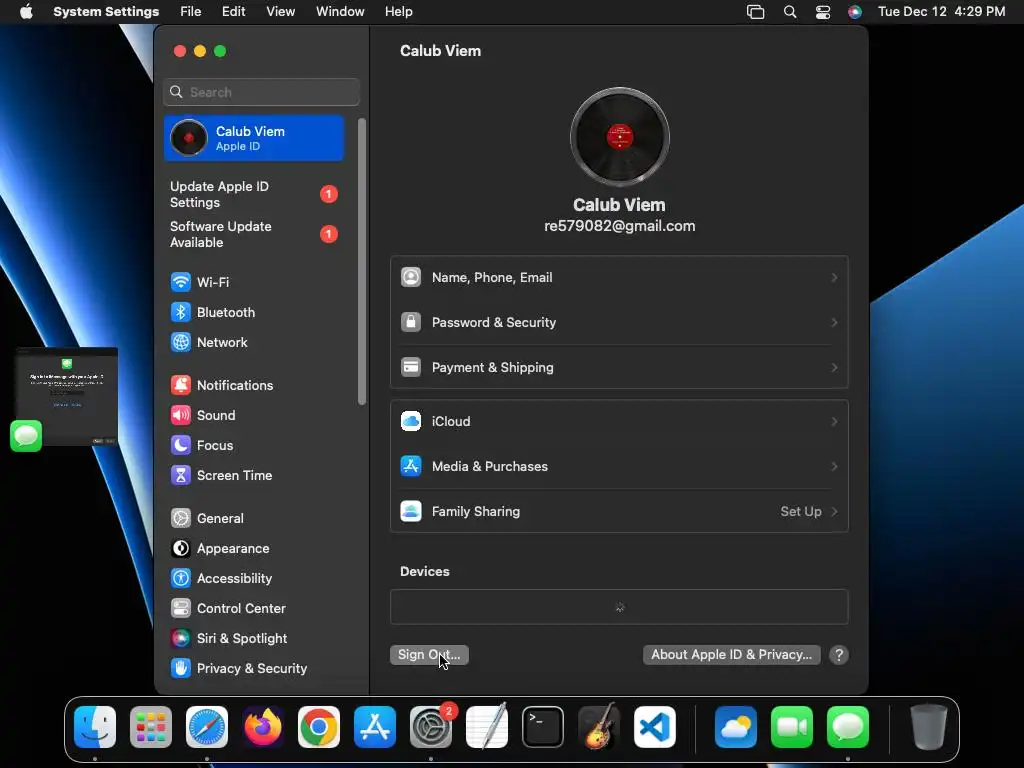Click the vinyl record profile picture
Viewport: 1024px width, 768px height.
coord(619,137)
